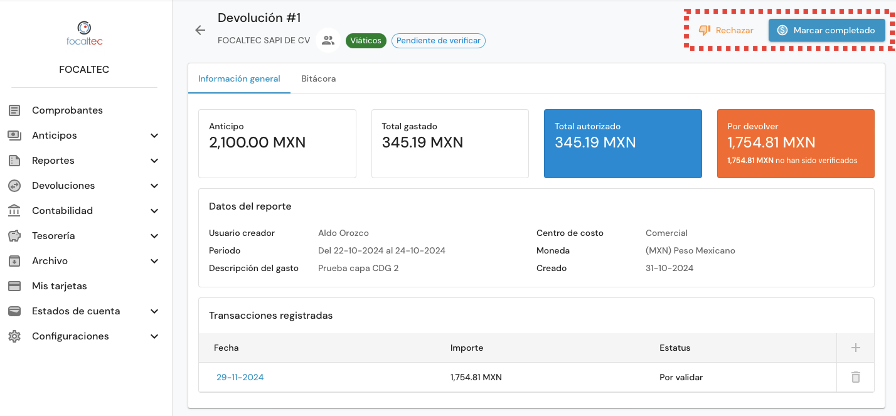Click the Pendiente de verificar status badge
Viewport: 896px width, 416px height.
(438, 41)
